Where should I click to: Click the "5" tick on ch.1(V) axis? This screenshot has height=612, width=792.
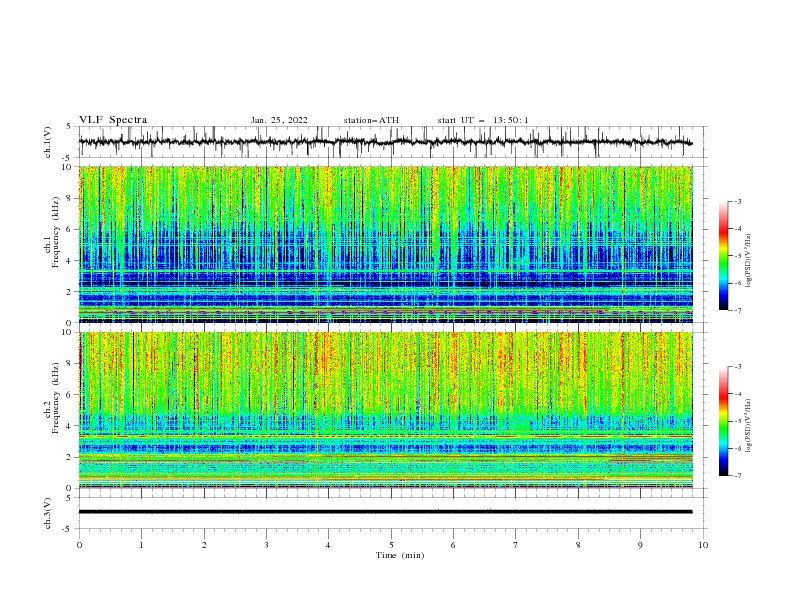(70, 127)
